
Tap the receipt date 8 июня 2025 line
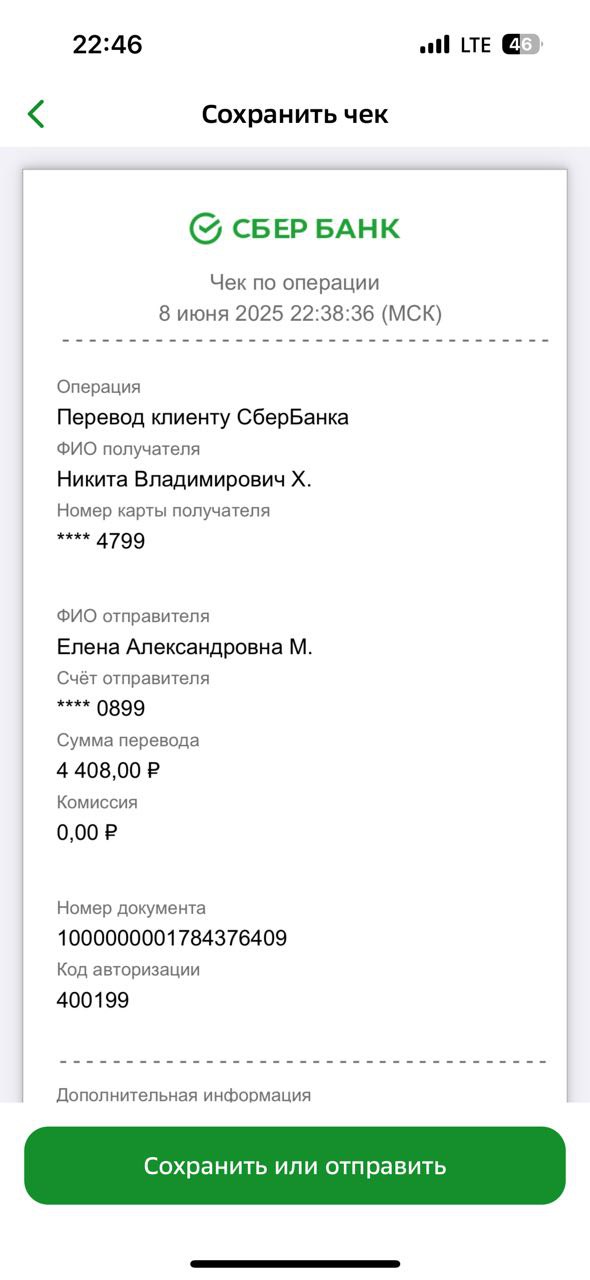(300, 313)
